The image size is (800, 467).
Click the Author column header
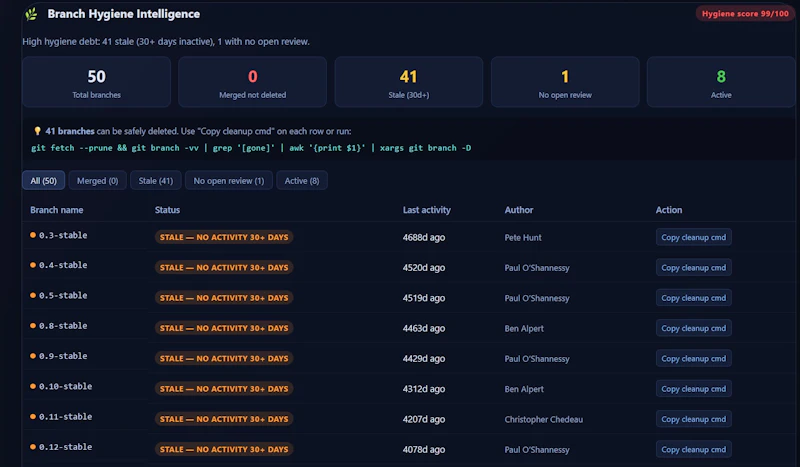[519, 210]
